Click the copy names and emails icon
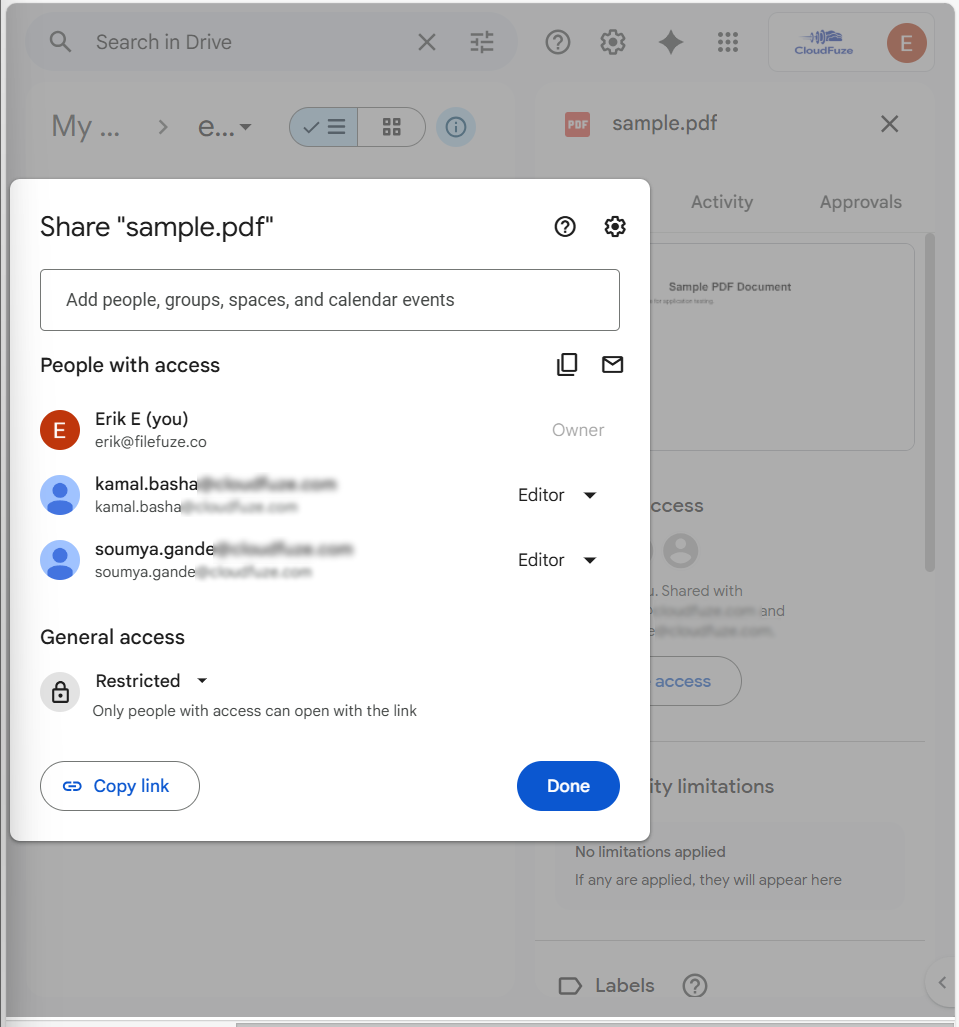Viewport: 959px width, 1027px height. click(567, 364)
